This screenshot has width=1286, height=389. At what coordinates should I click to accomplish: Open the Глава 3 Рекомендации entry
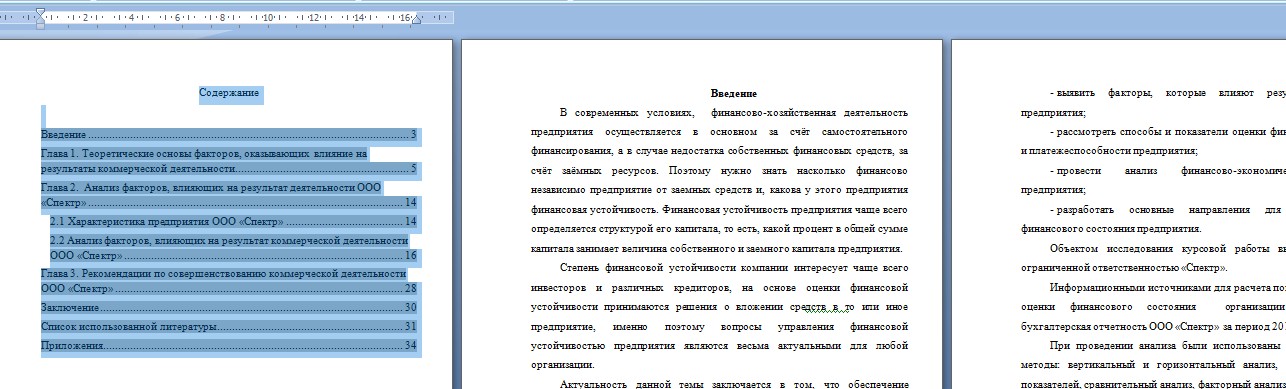229,280
